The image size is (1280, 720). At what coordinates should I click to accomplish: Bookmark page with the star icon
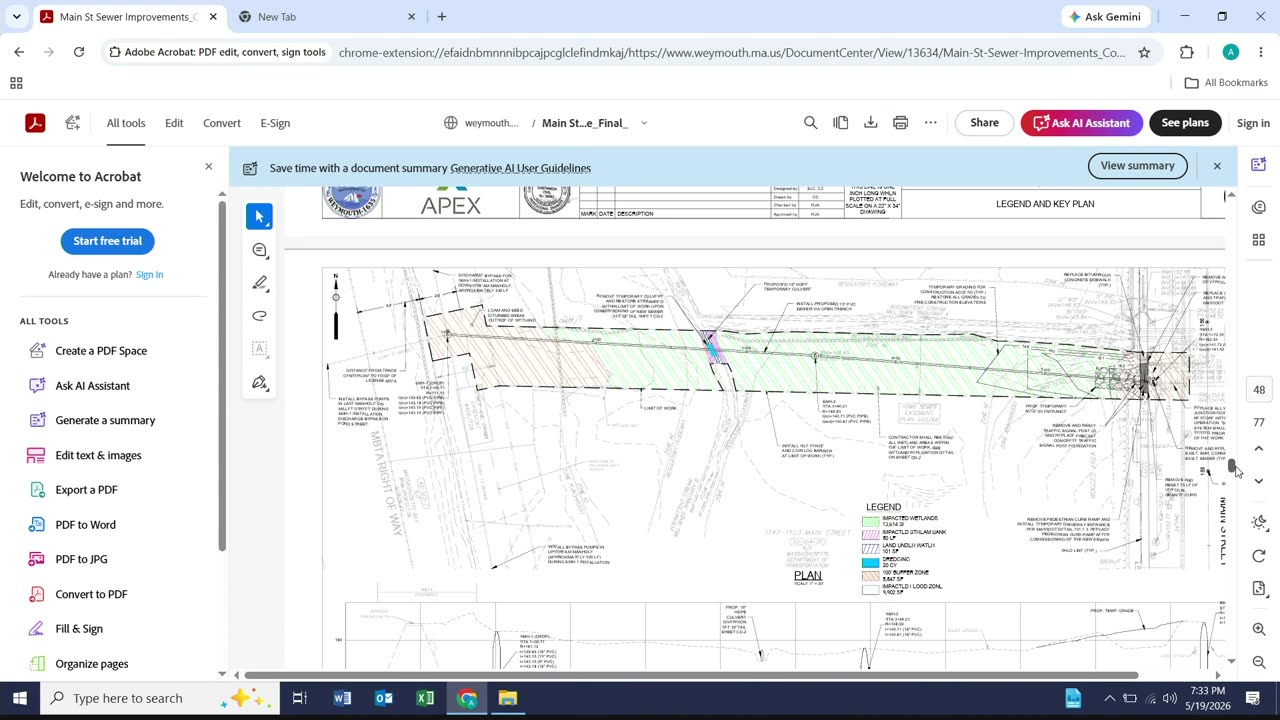[1144, 52]
